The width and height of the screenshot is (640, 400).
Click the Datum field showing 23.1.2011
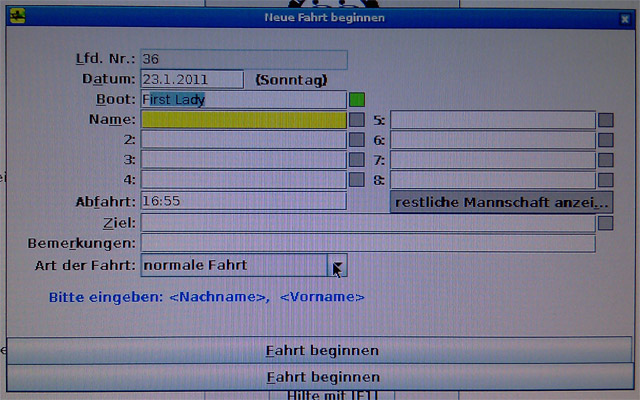point(192,79)
